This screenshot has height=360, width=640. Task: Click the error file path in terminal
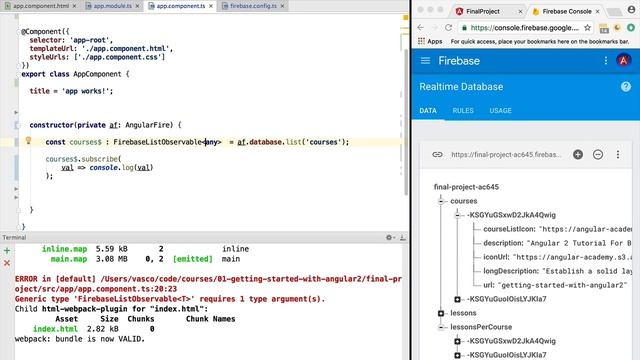(208, 284)
